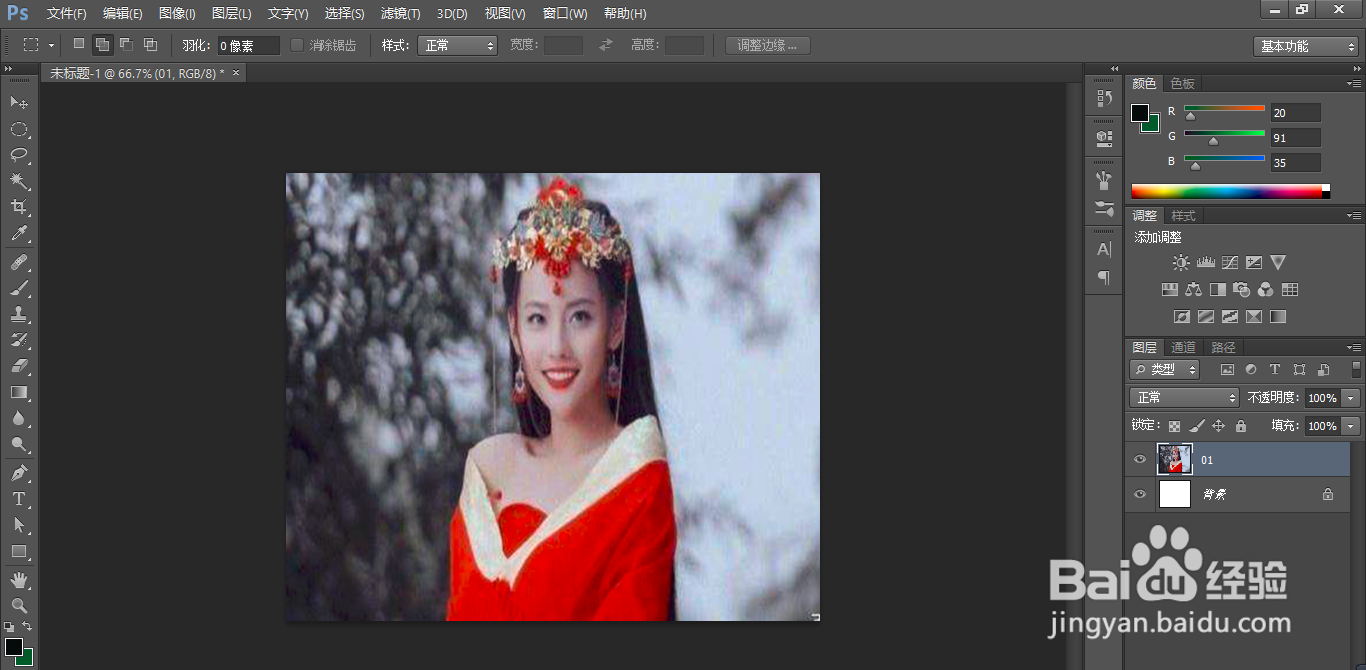The image size is (1366, 670).
Task: Select the Path Selection tool
Action: [19, 524]
